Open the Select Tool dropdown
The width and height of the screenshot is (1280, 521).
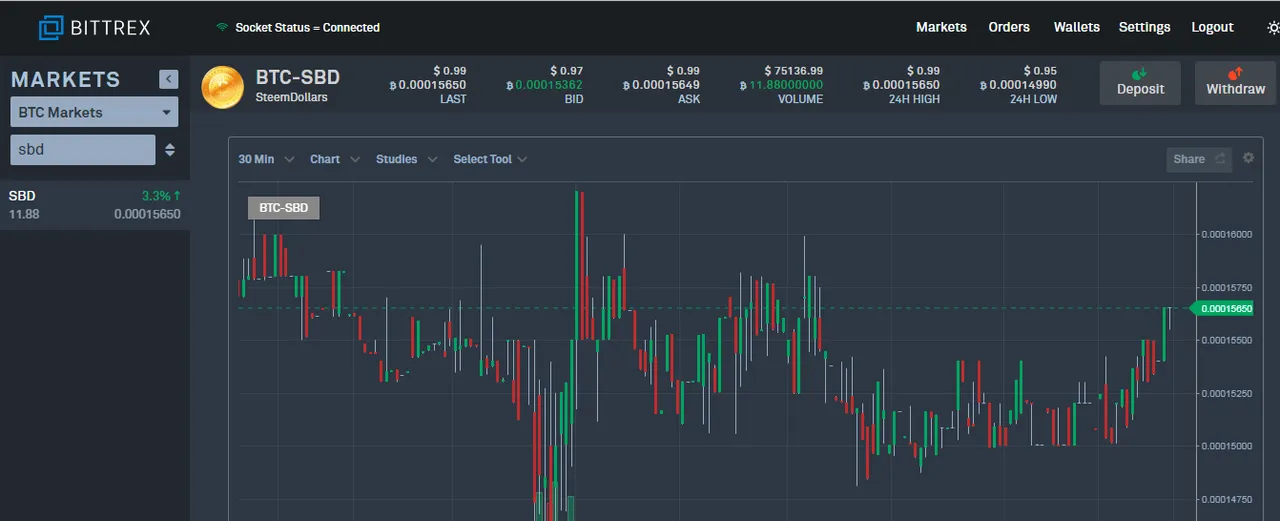click(490, 159)
